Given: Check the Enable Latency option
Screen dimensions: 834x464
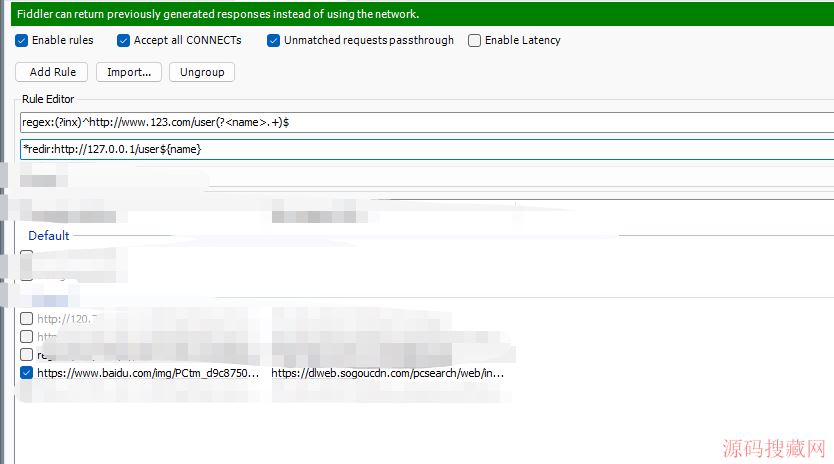Looking at the screenshot, I should [475, 41].
